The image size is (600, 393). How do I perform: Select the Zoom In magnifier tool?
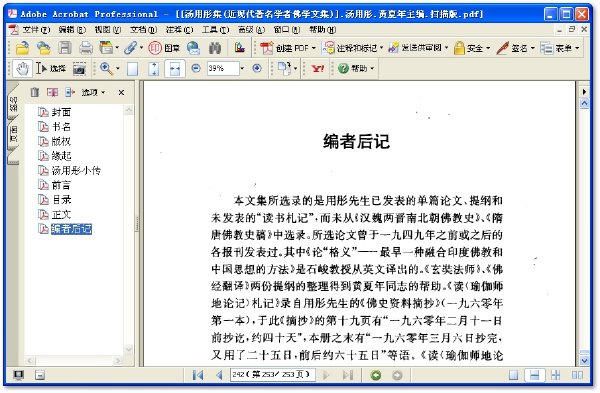[106, 68]
